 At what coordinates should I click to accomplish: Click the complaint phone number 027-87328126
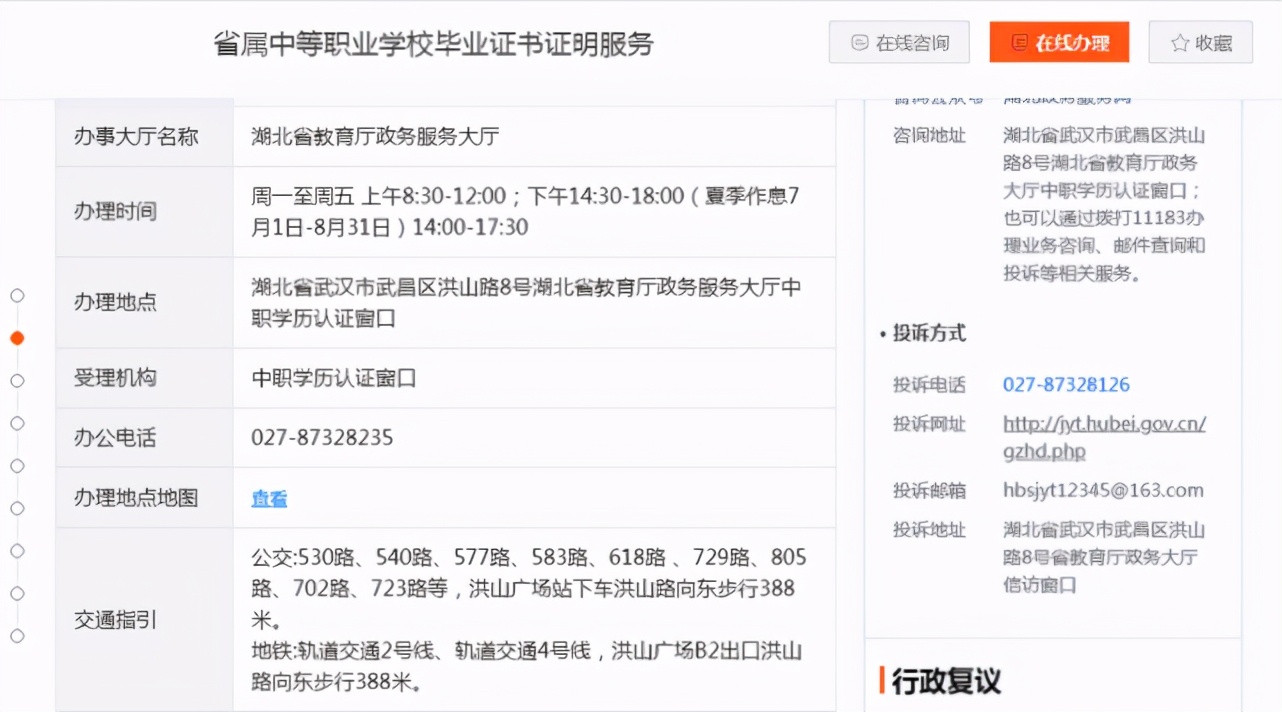coord(1066,384)
